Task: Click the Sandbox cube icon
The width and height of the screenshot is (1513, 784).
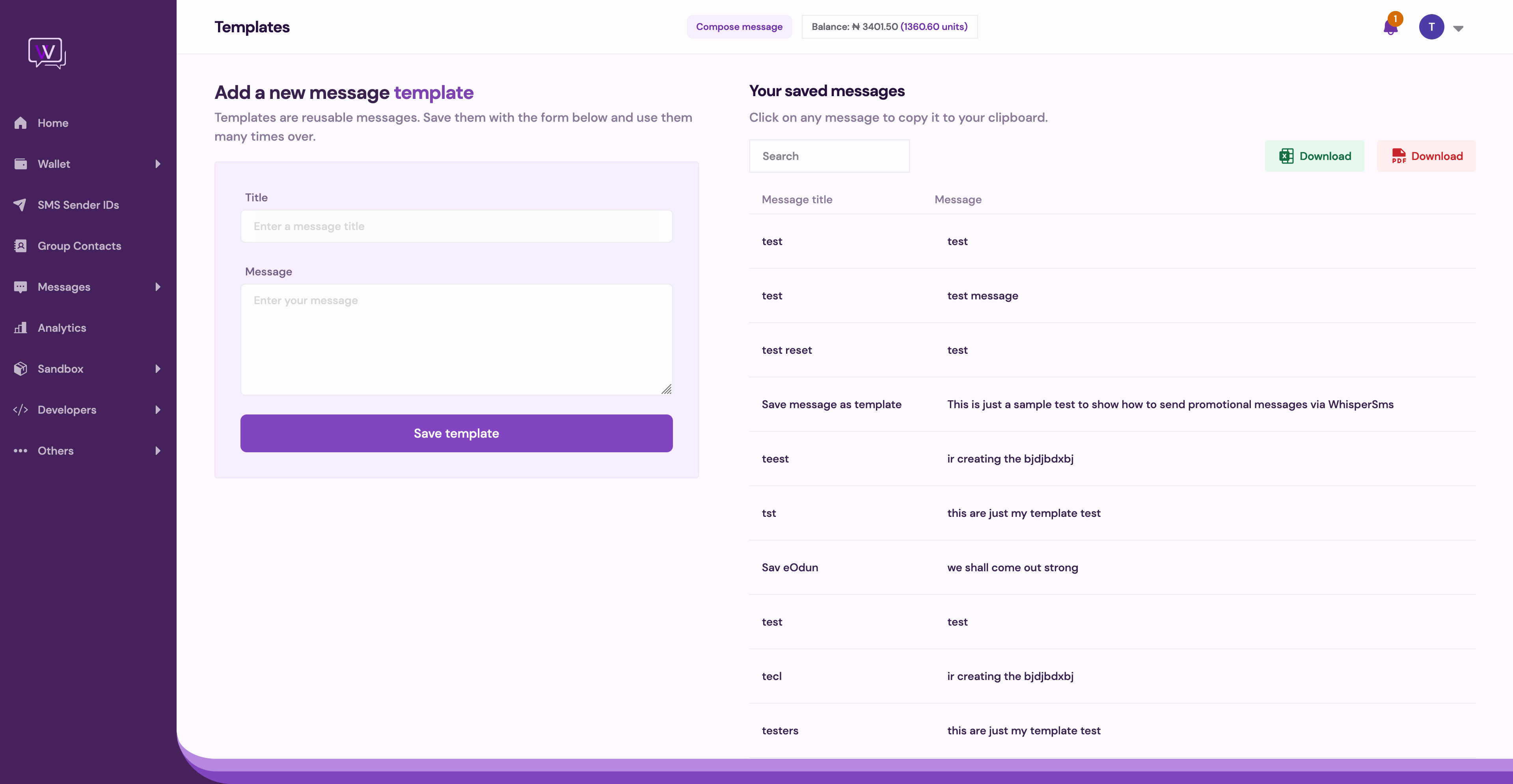Action: pyautogui.click(x=20, y=368)
